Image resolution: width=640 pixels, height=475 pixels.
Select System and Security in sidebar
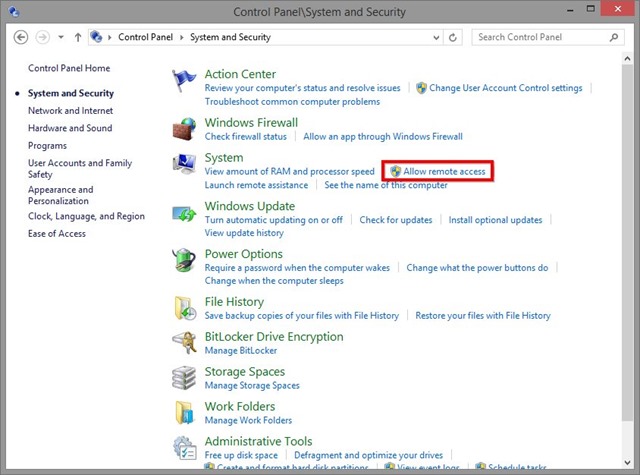pos(71,93)
